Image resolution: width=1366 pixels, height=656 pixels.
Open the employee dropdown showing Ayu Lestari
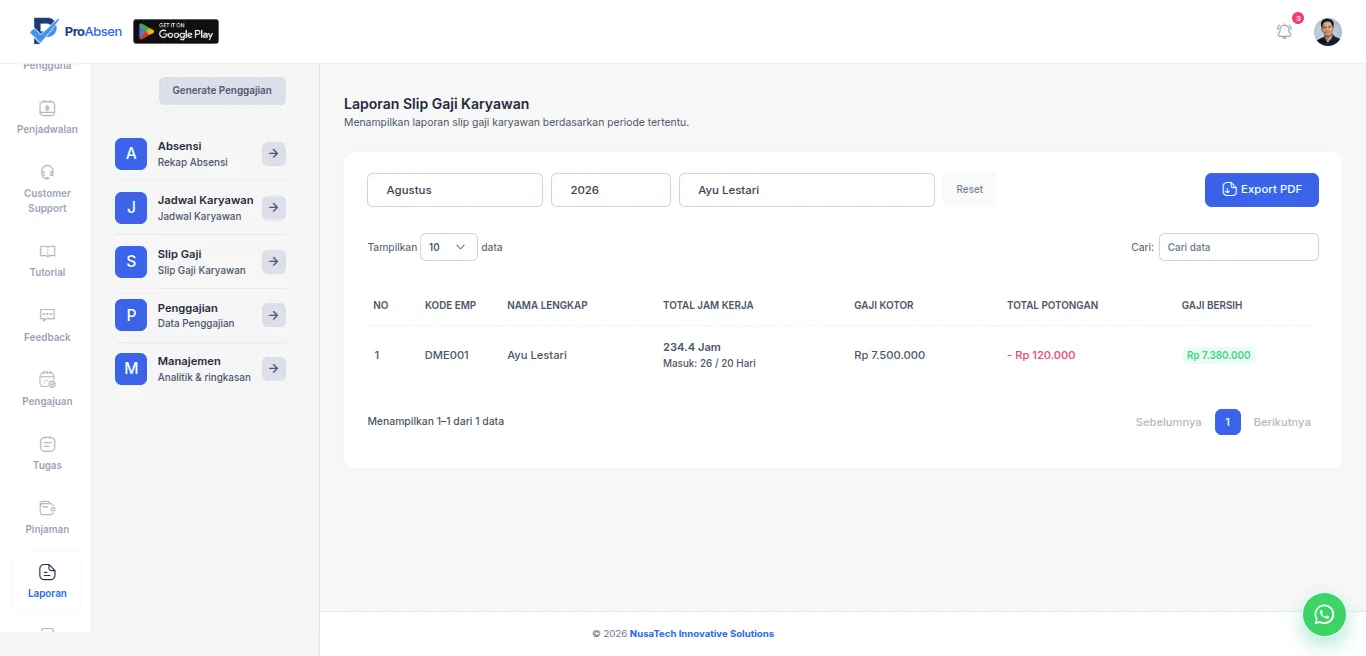[807, 190]
